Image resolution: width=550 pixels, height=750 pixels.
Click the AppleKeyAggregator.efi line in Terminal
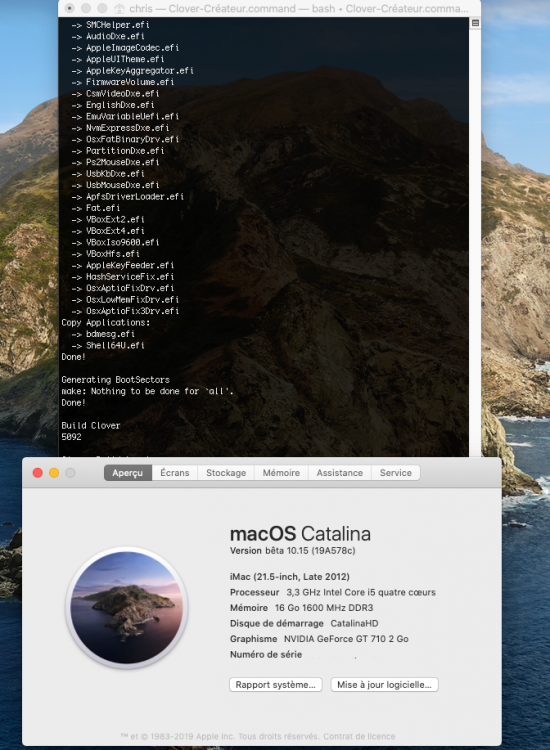pyautogui.click(x=132, y=70)
